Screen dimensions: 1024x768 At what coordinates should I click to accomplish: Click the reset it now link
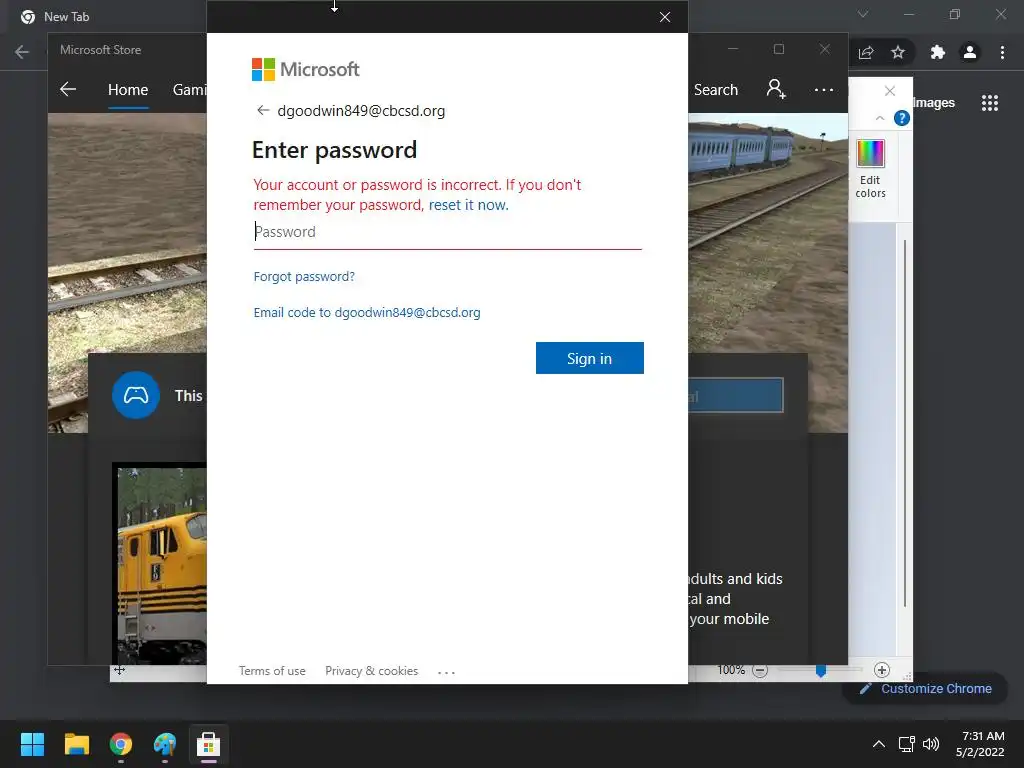468,205
